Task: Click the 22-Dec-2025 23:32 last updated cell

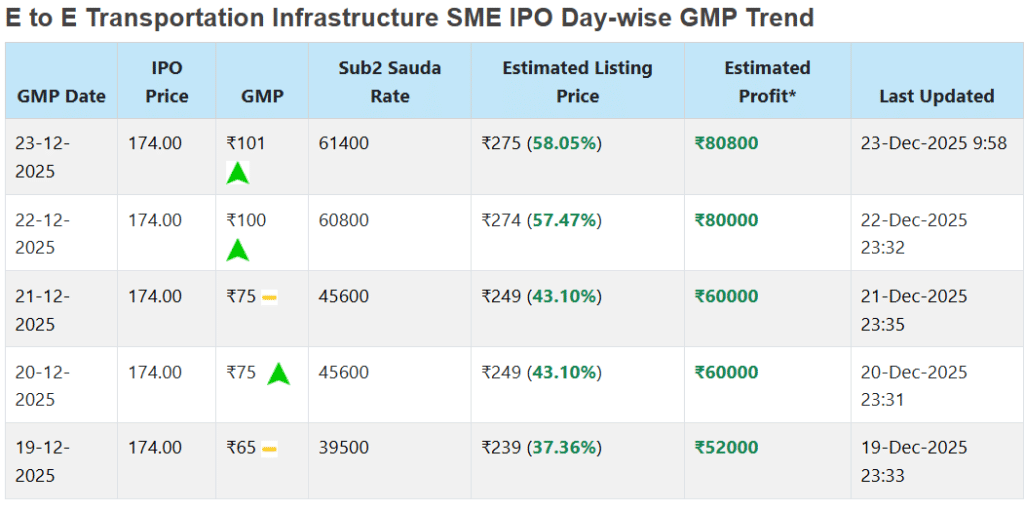Action: 913,233
